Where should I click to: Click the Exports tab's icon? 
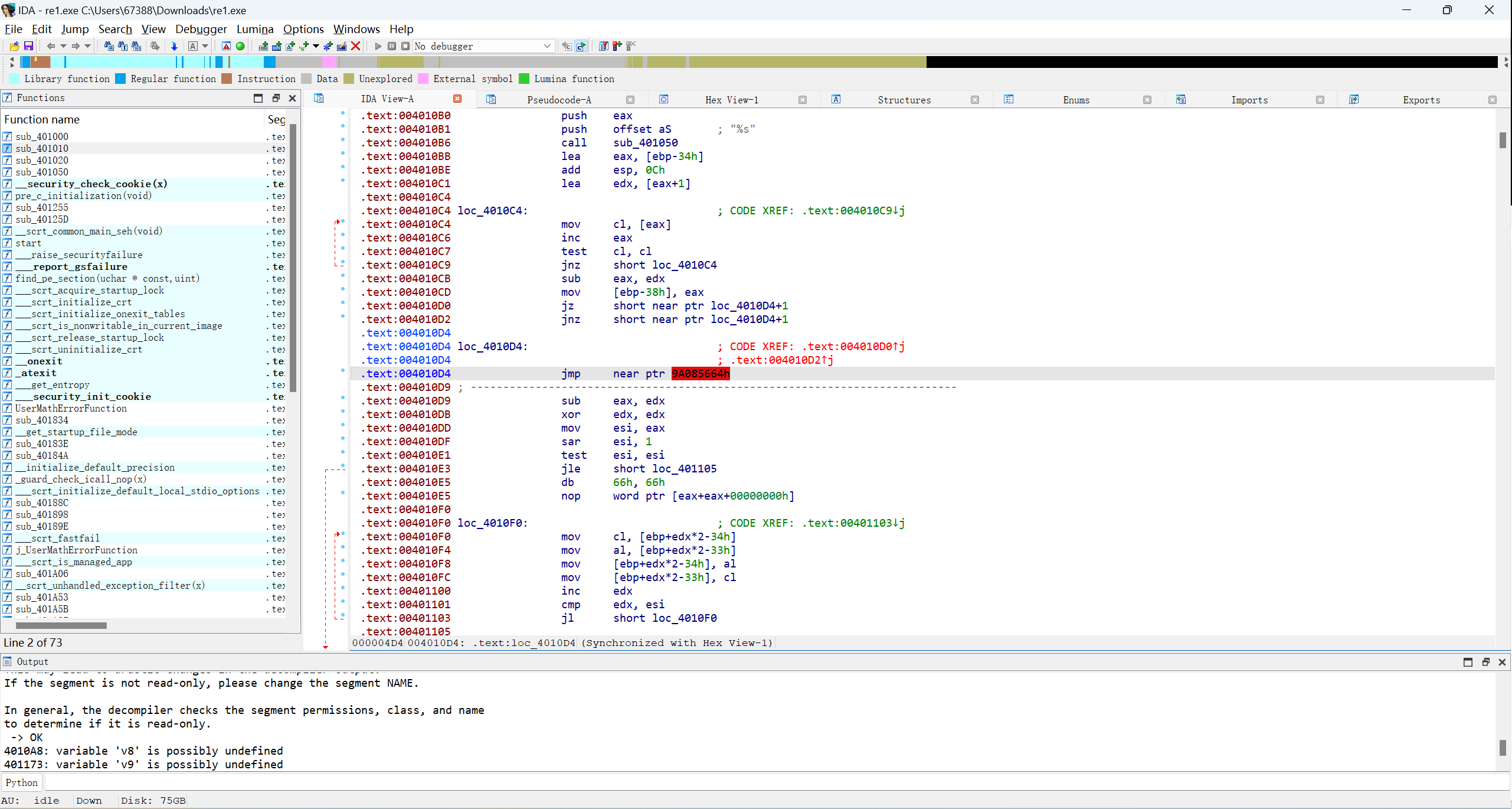tap(1354, 99)
